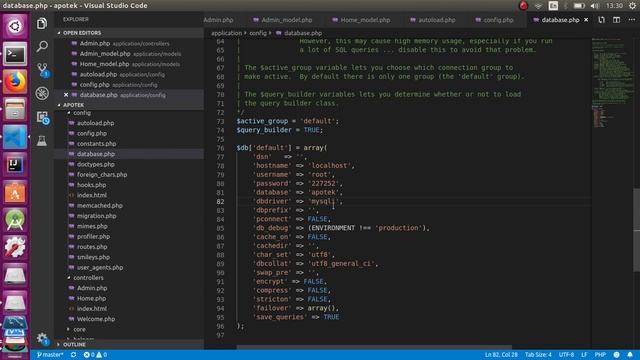Open the Ubuntu dash launcher icon
The height and width of the screenshot is (360, 640).
coord(15,27)
